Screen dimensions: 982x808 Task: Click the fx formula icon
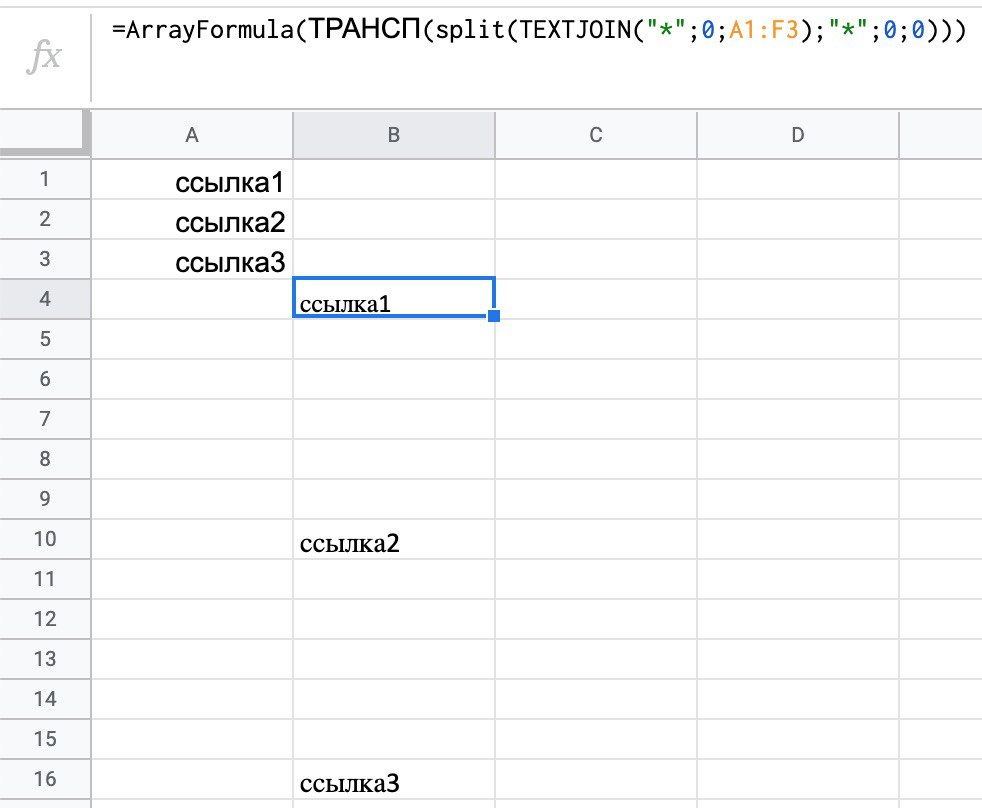[44, 56]
